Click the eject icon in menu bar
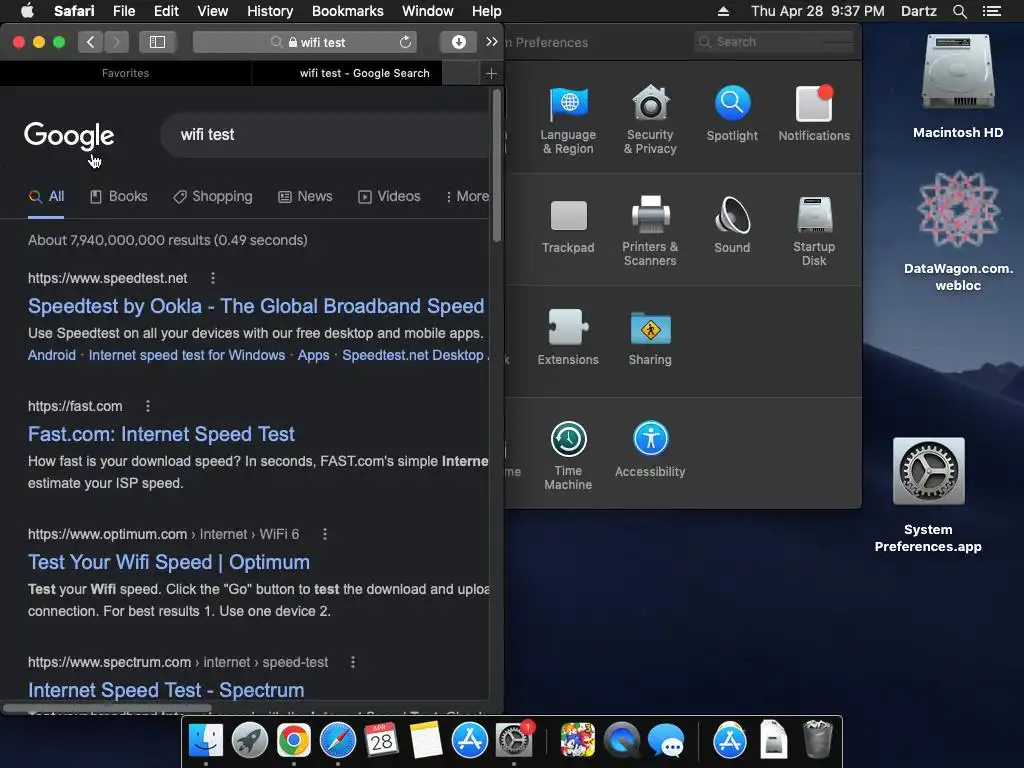 coord(723,11)
